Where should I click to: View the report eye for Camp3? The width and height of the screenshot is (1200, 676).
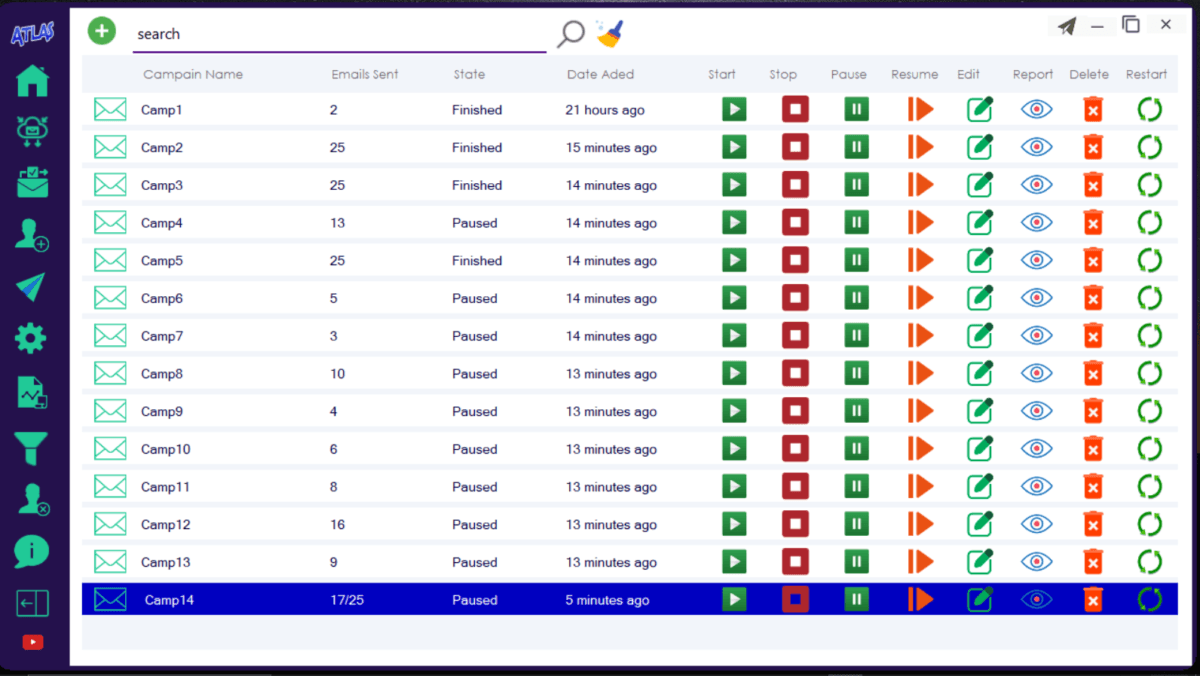[1036, 184]
